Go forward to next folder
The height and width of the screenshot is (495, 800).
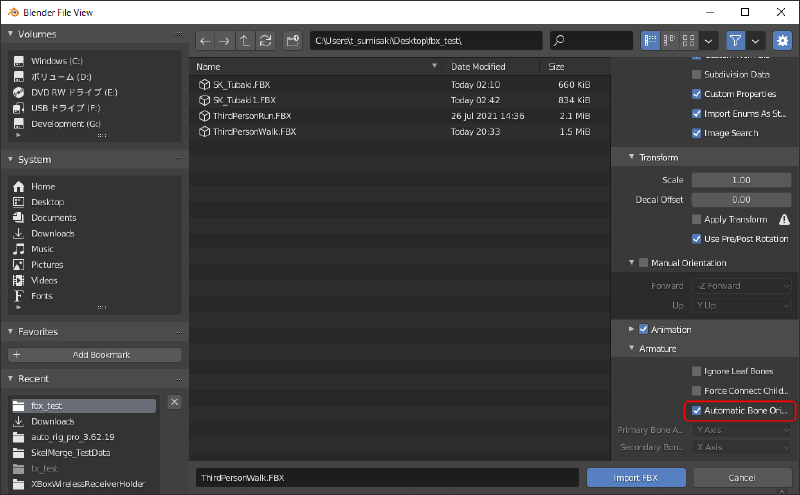point(224,40)
